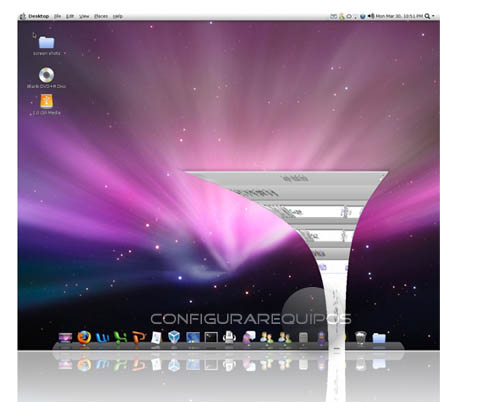Open the Help menu
This screenshot has height=402, width=500.
click(x=118, y=16)
